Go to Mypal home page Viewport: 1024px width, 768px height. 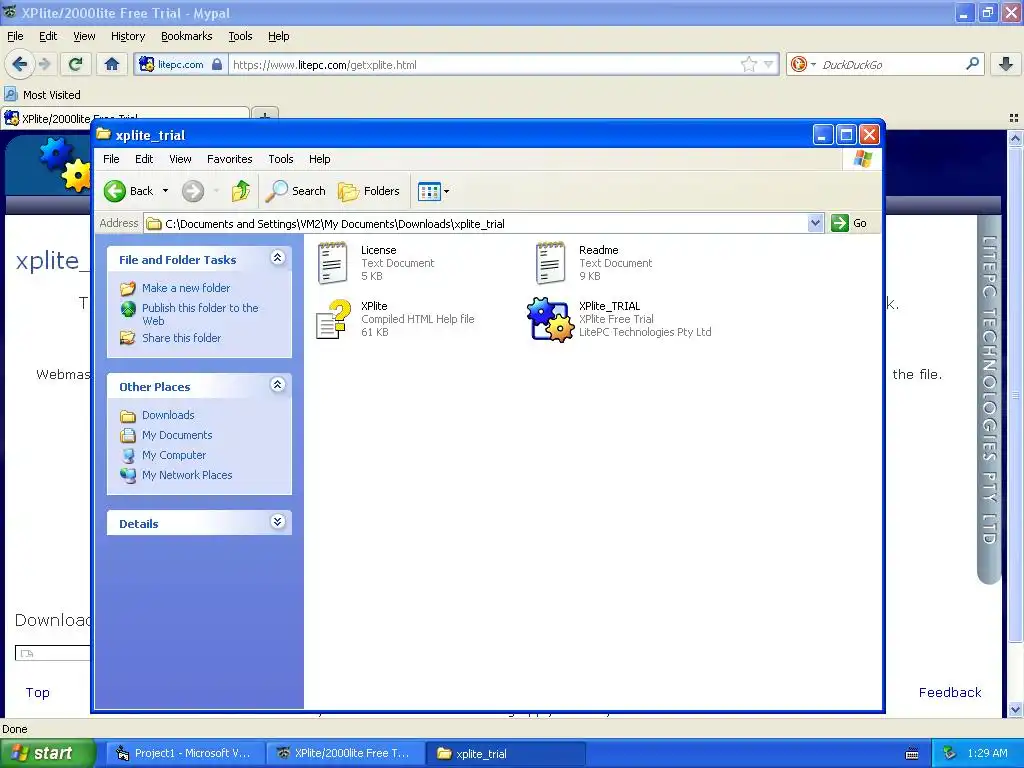112,64
